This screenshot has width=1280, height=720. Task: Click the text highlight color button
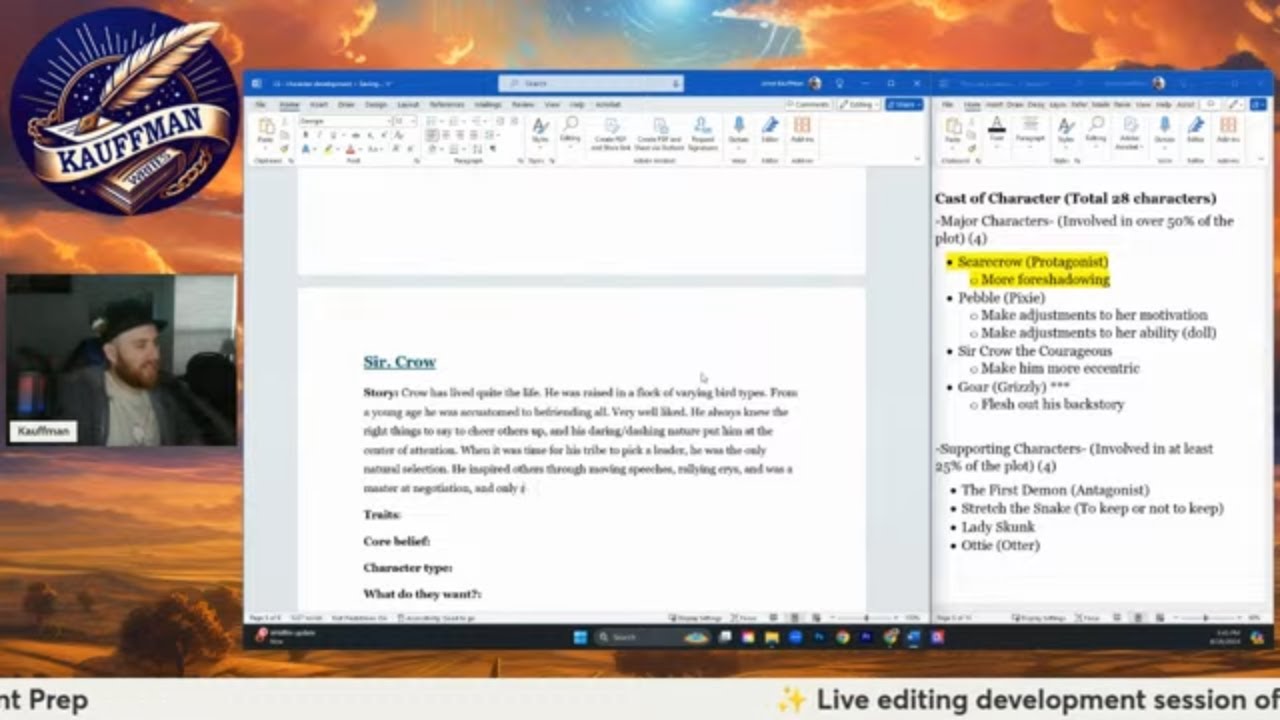click(x=329, y=149)
